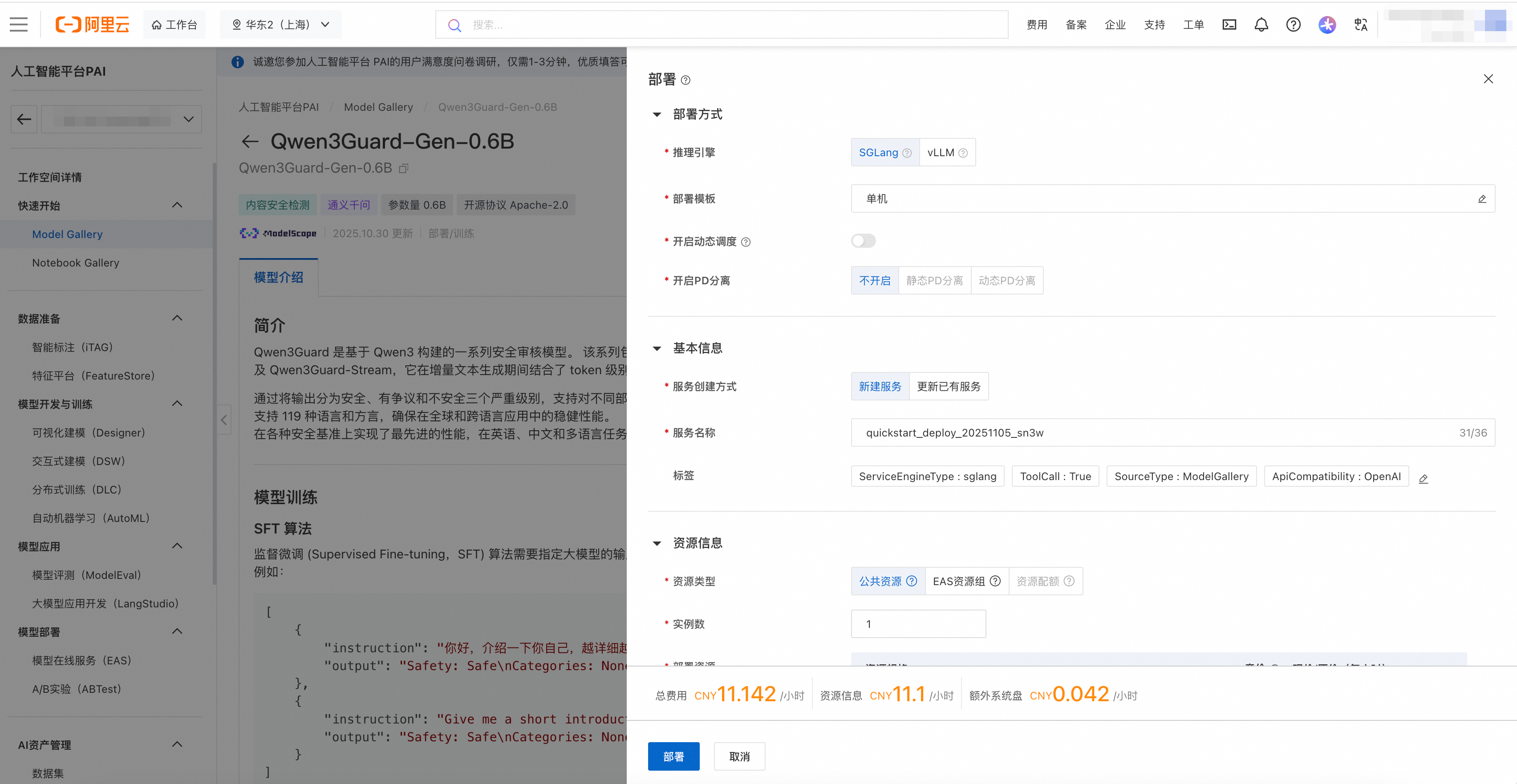Click the 取消 button

click(x=739, y=756)
